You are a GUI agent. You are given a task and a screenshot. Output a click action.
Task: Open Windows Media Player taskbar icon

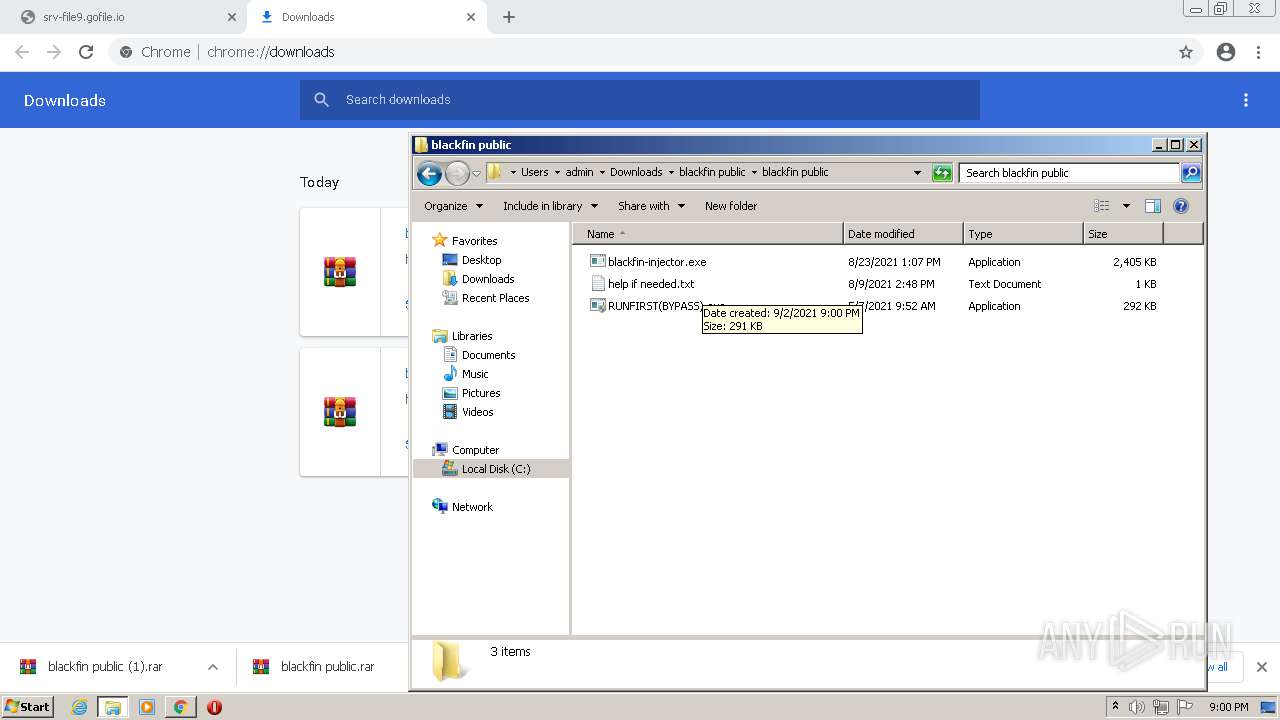(x=147, y=707)
